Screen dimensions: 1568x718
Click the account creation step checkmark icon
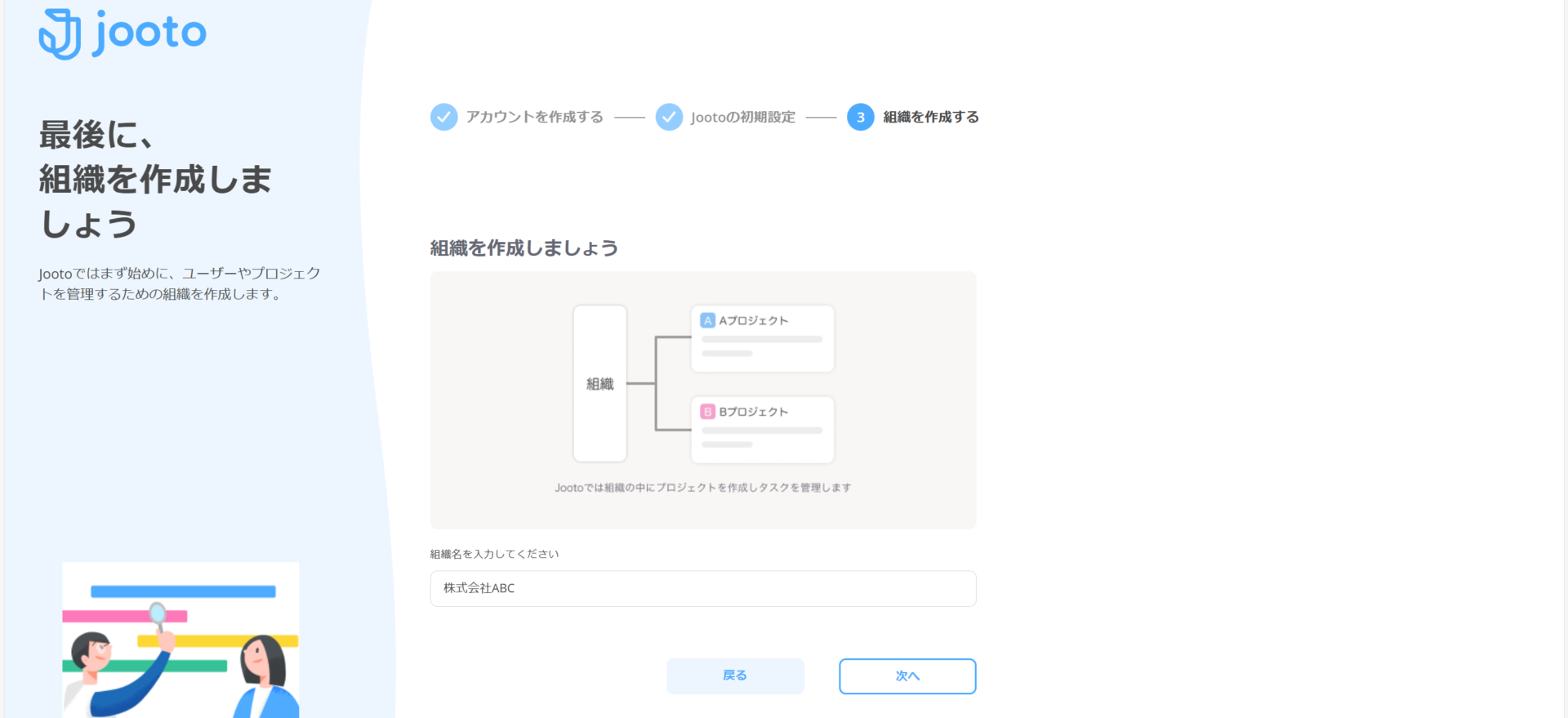[x=443, y=117]
